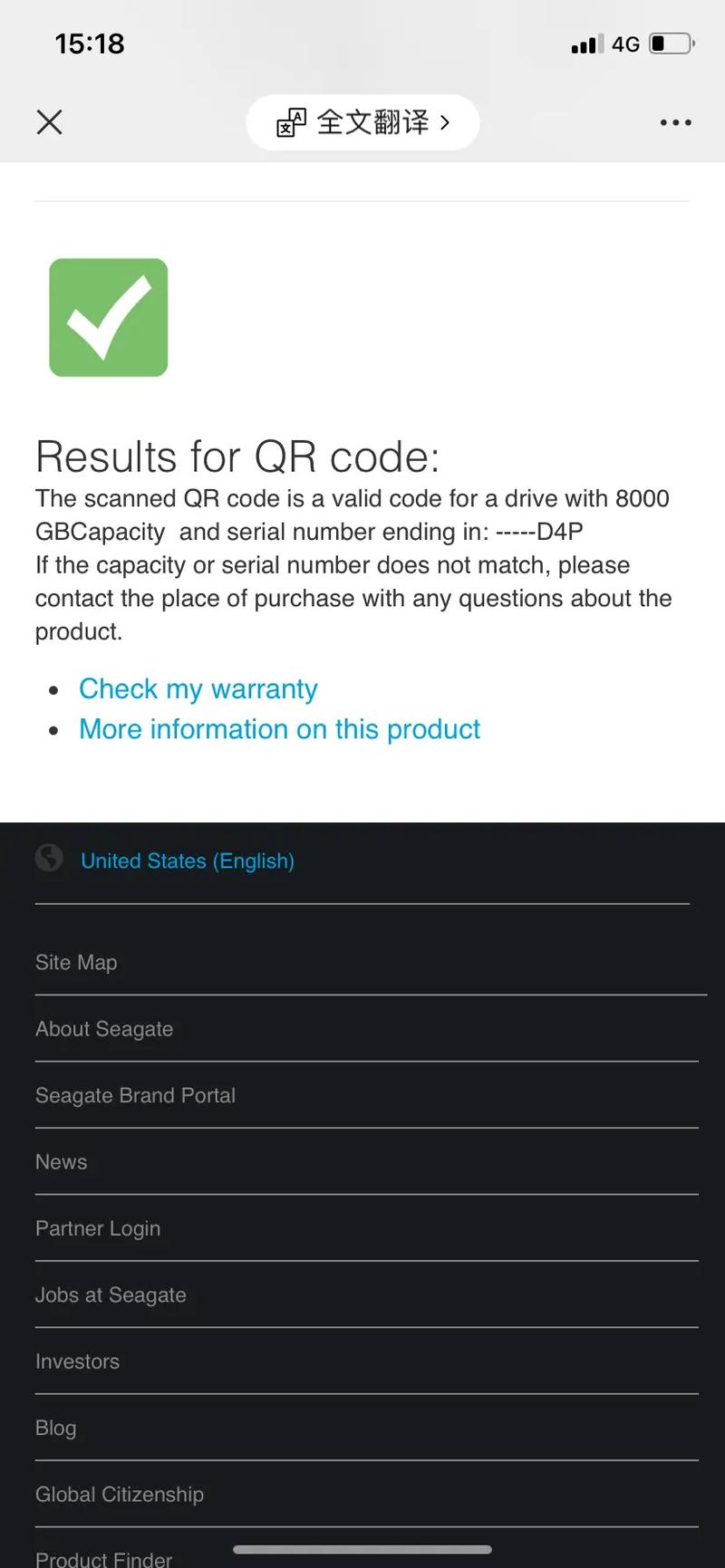The width and height of the screenshot is (725, 1568).
Task: Open Global Citizenship page
Action: [120, 1495]
